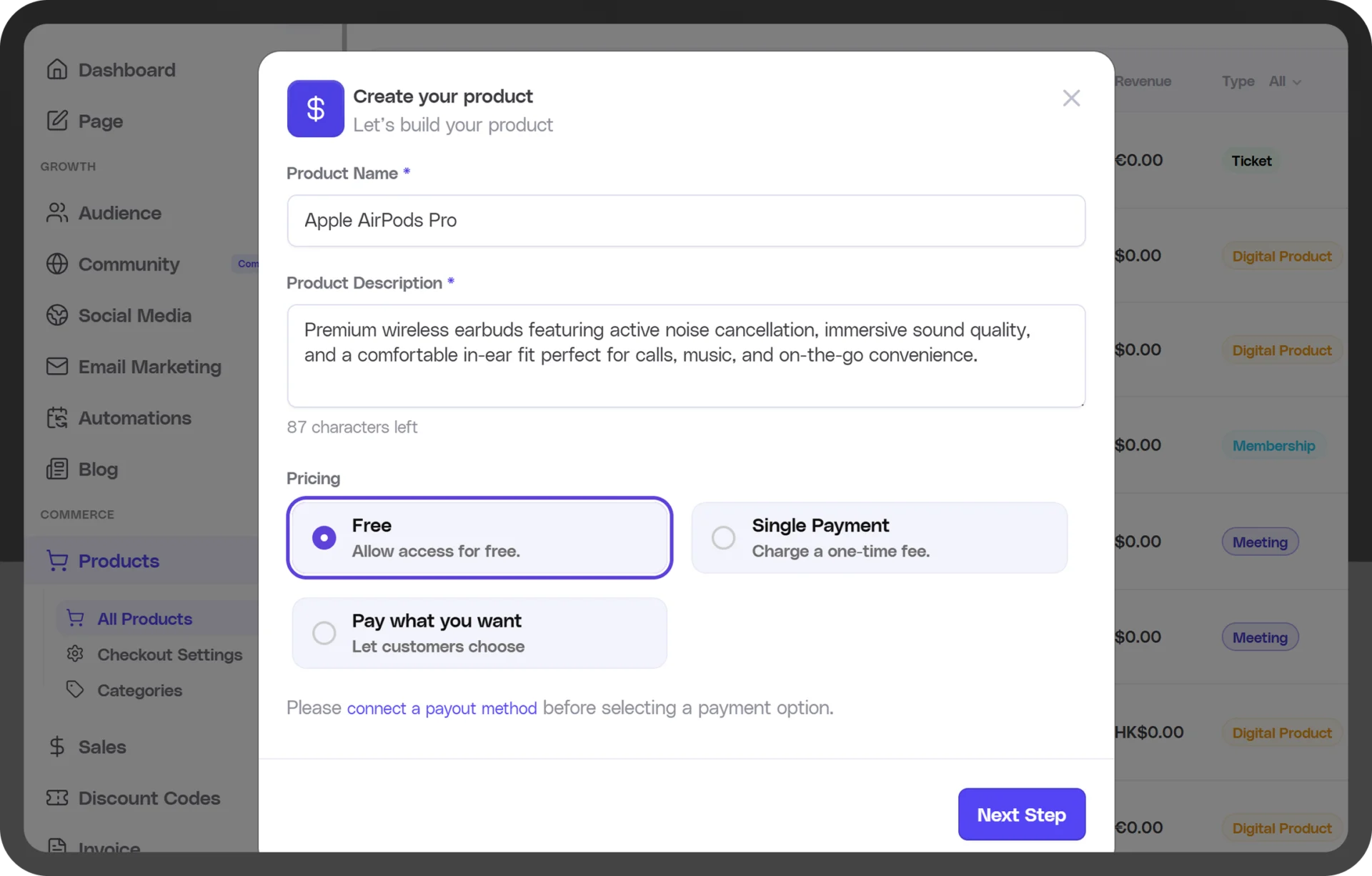This screenshot has height=876, width=1372.
Task: Click the Audience people icon
Action: click(57, 213)
